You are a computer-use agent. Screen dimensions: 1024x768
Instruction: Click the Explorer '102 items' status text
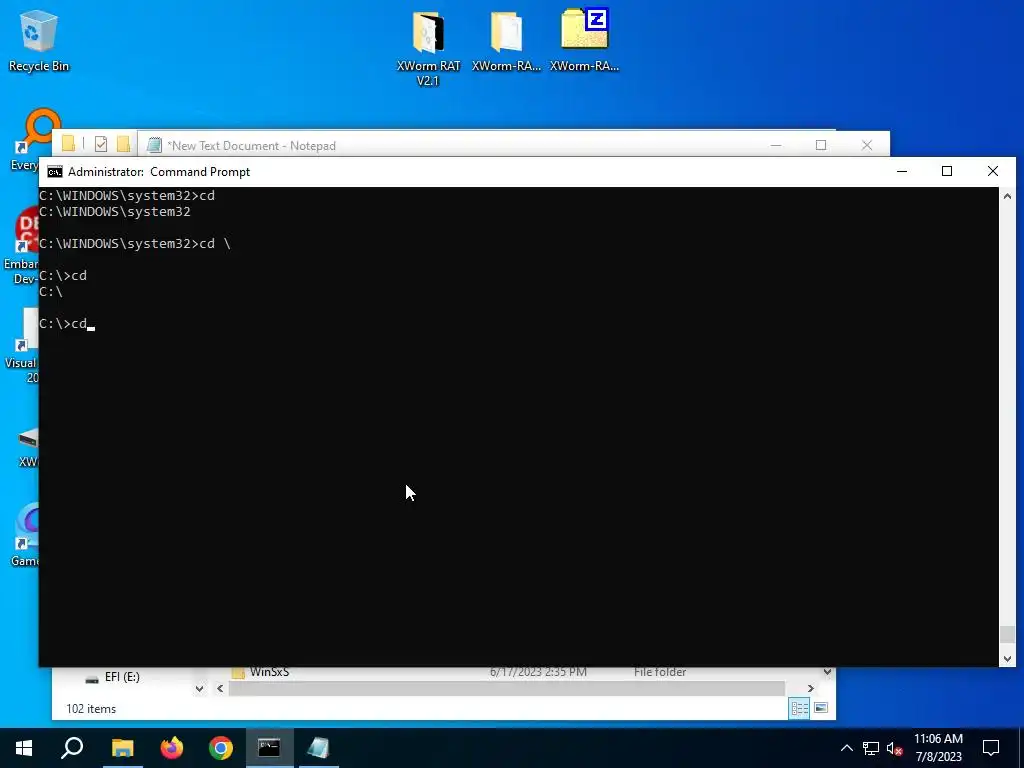91,709
